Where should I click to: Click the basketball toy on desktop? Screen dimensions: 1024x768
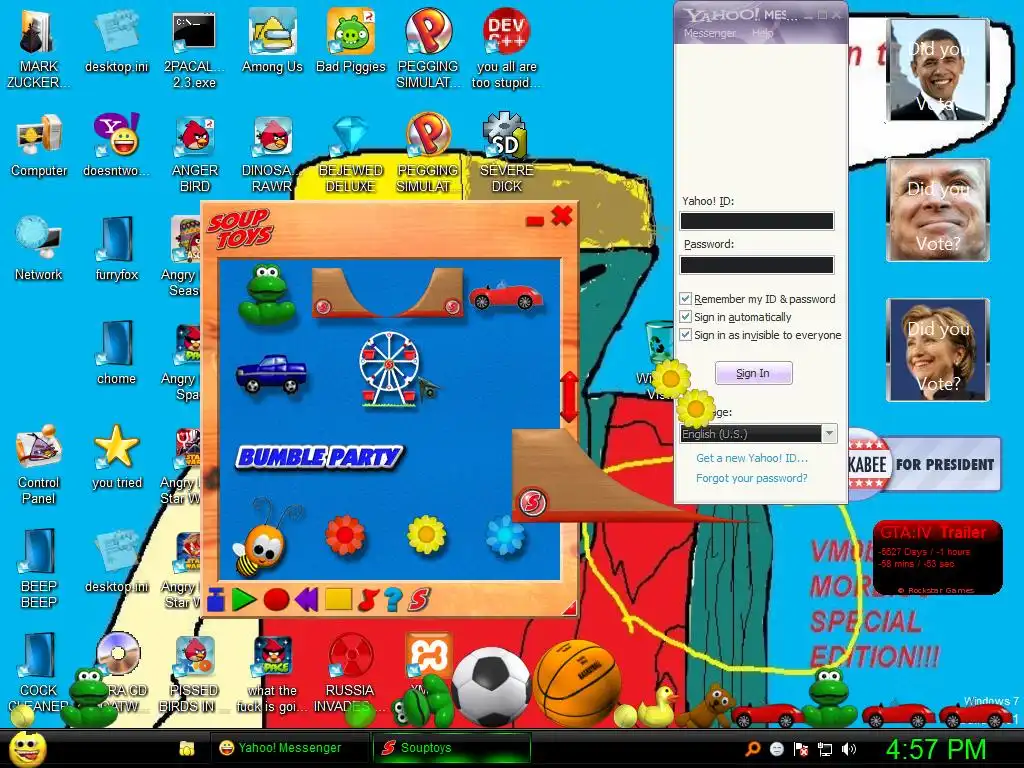pyautogui.click(x=577, y=683)
